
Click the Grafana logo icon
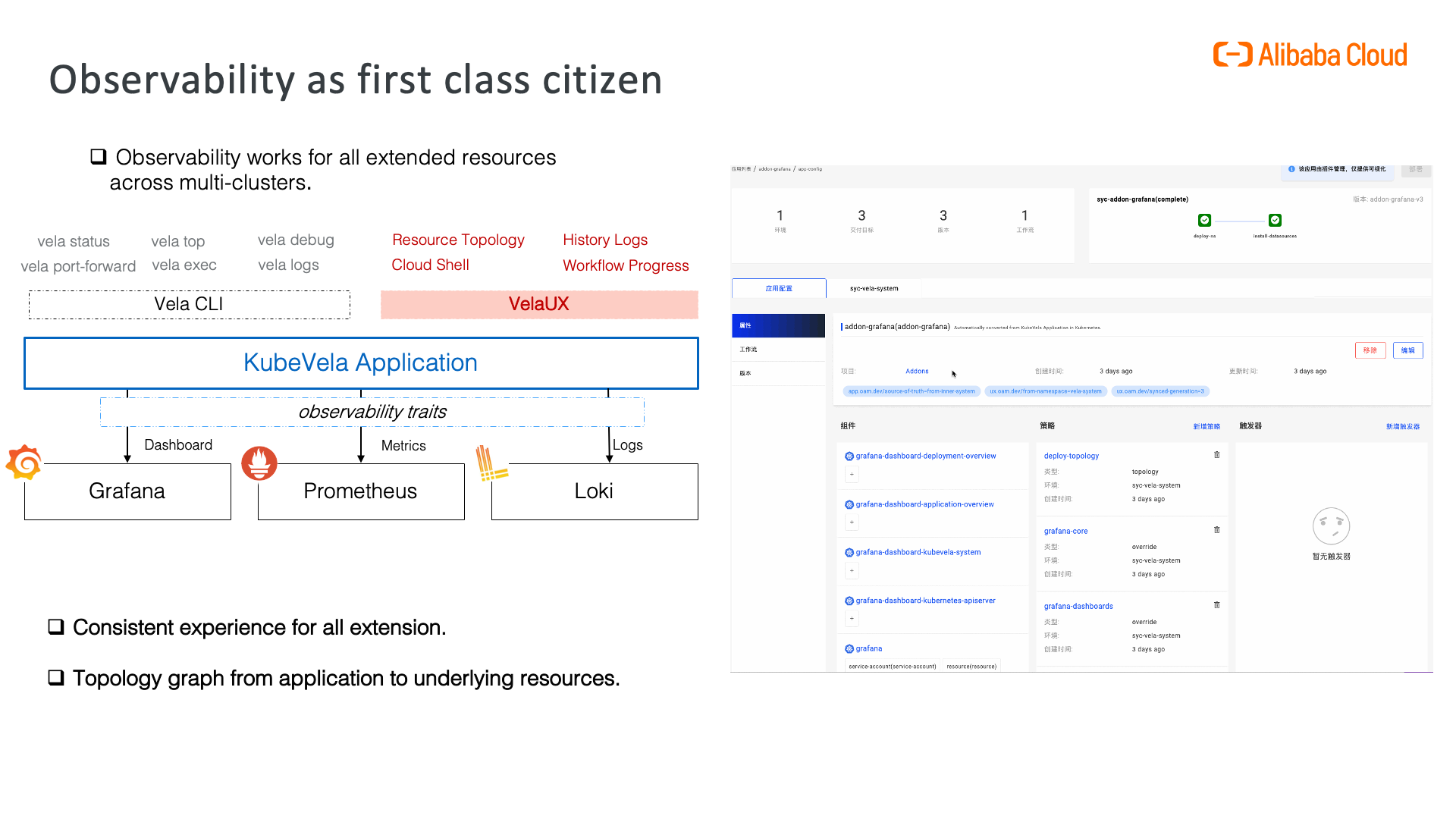(24, 463)
